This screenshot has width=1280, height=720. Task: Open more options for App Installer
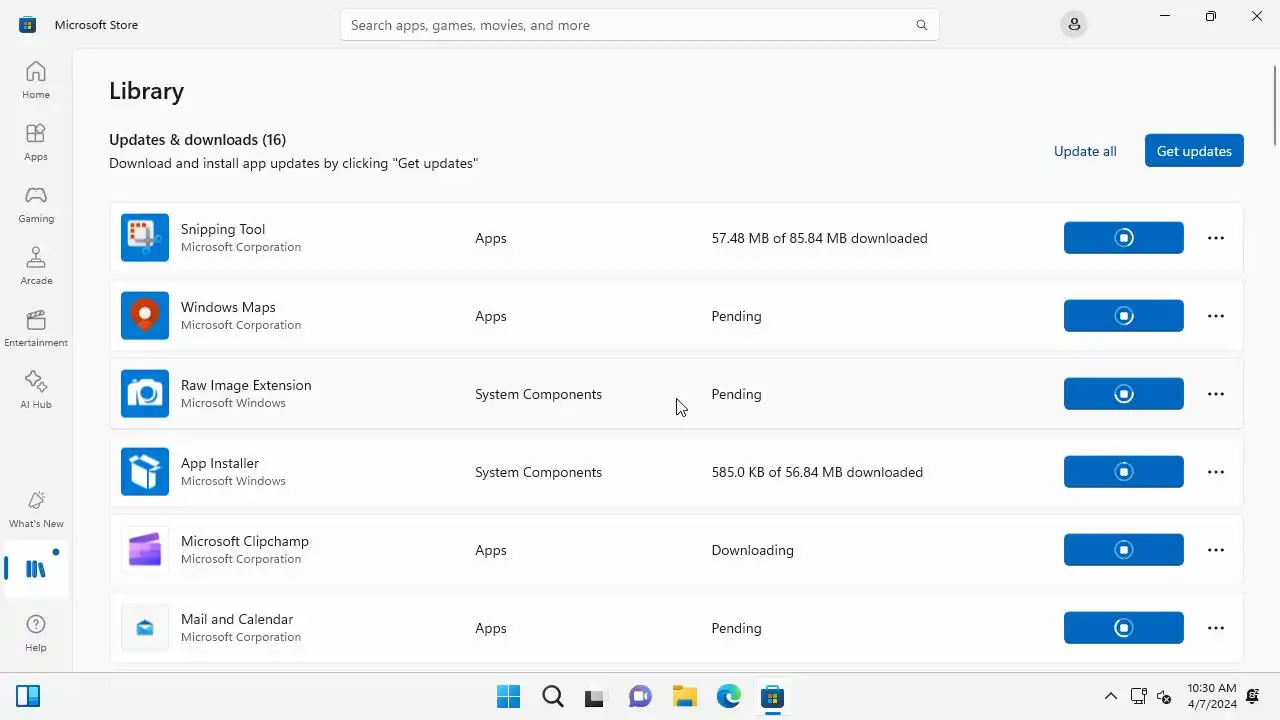(1216, 472)
